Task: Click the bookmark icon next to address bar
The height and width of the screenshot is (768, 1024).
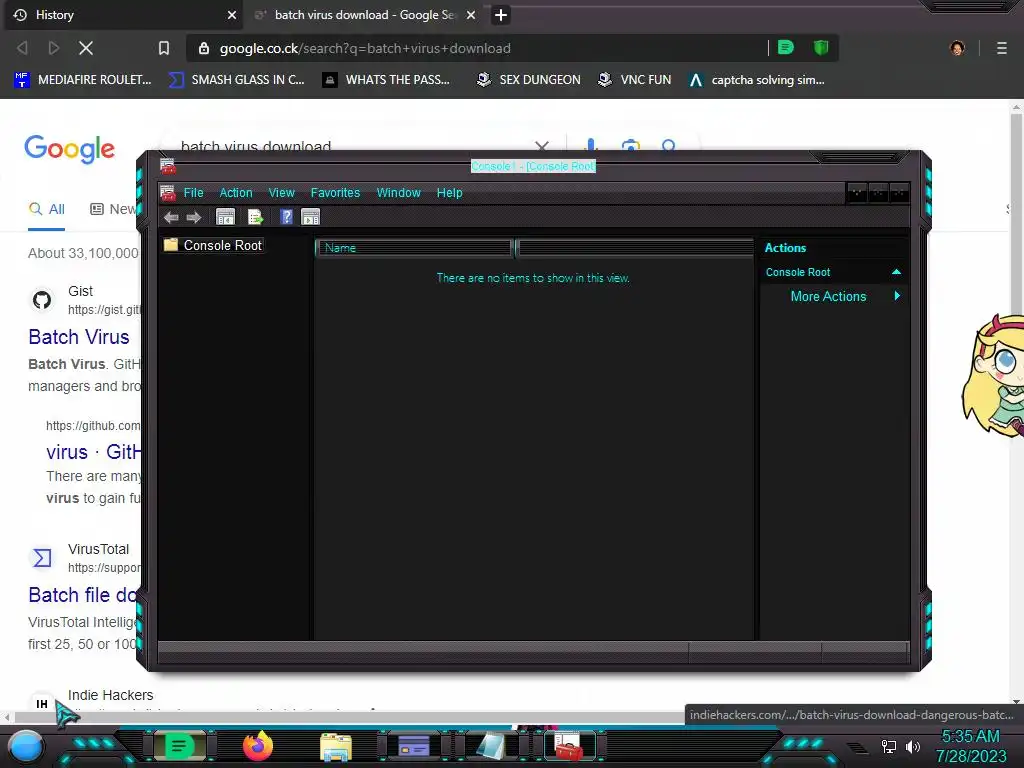Action: (164, 48)
